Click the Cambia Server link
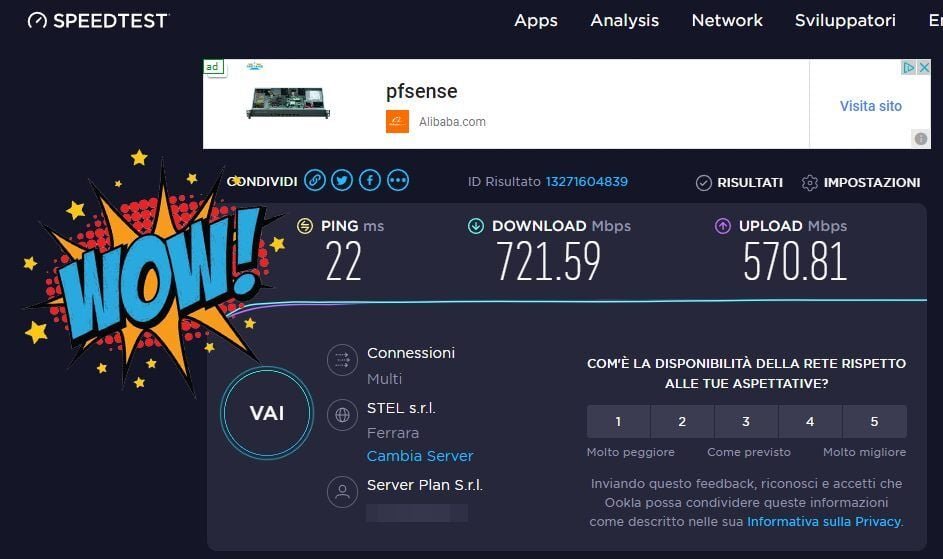Image resolution: width=943 pixels, height=559 pixels. click(x=420, y=456)
